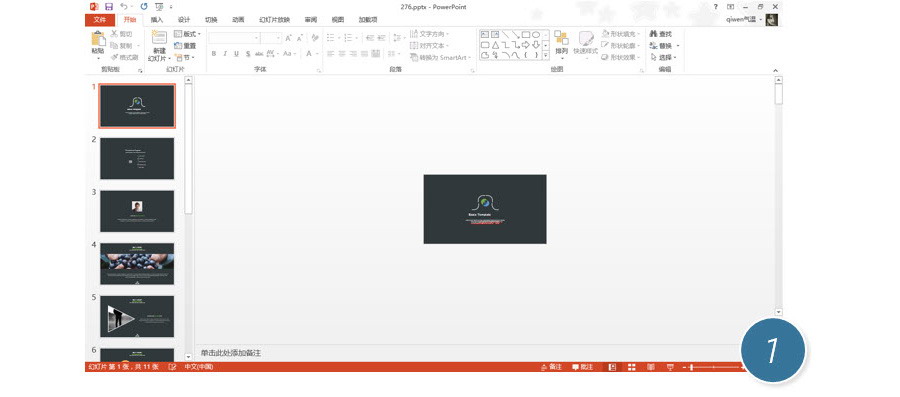Click the New Slide (新建幻灯片) icon
Screen dimensions: 900x397
tap(159, 38)
